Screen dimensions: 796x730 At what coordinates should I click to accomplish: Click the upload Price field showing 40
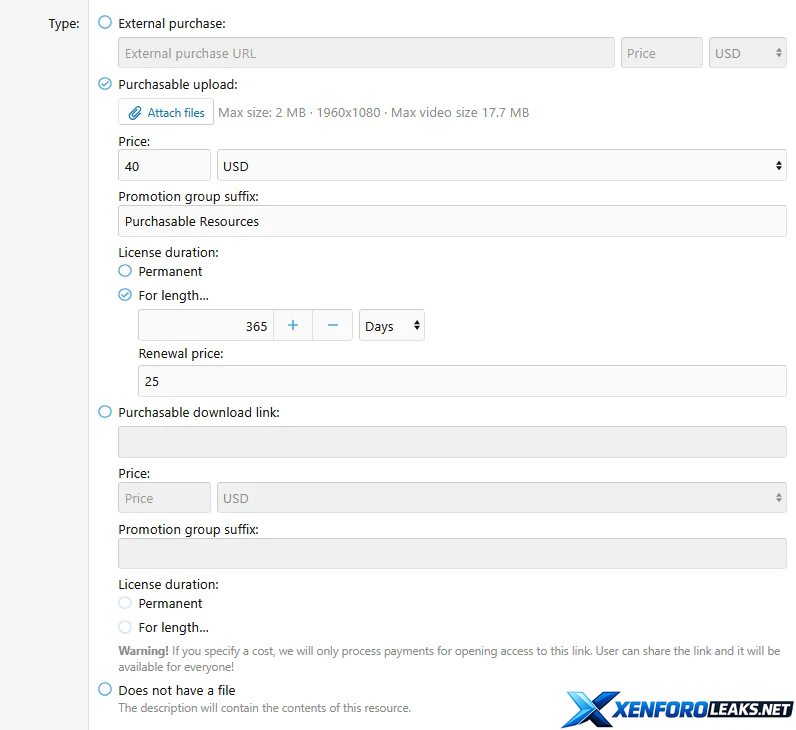164,166
